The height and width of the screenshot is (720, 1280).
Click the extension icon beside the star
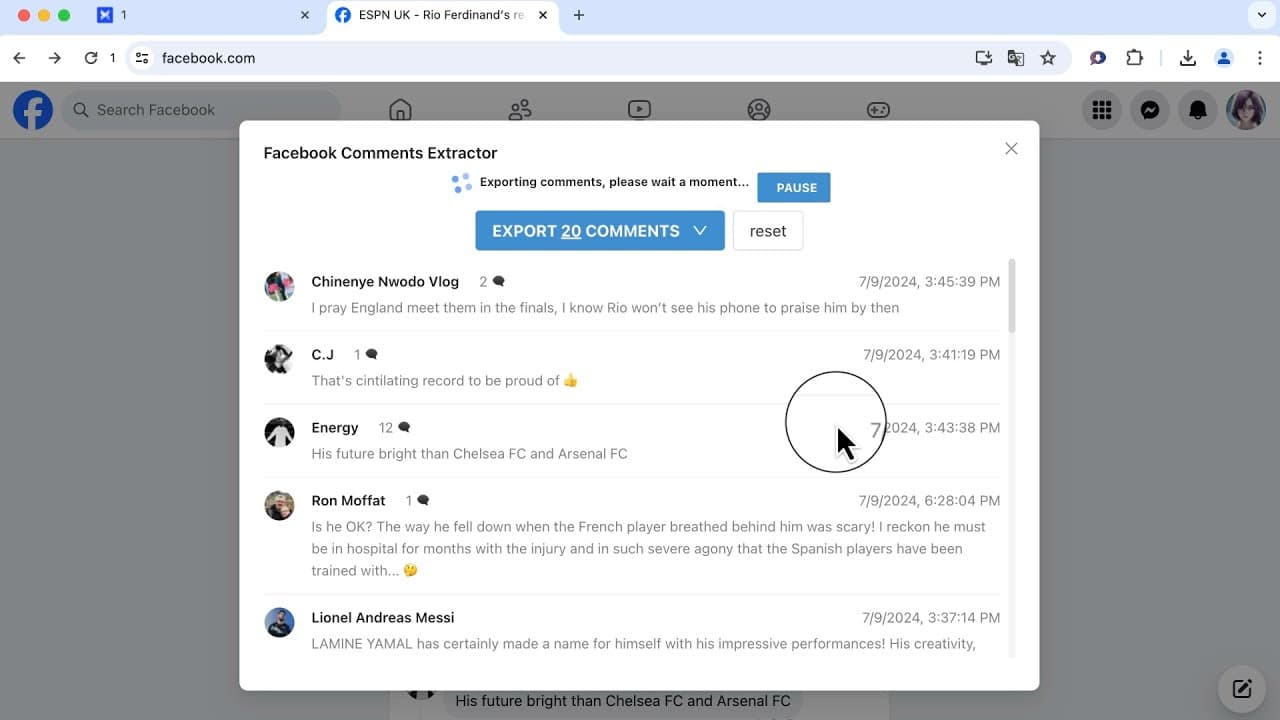(x=1098, y=58)
